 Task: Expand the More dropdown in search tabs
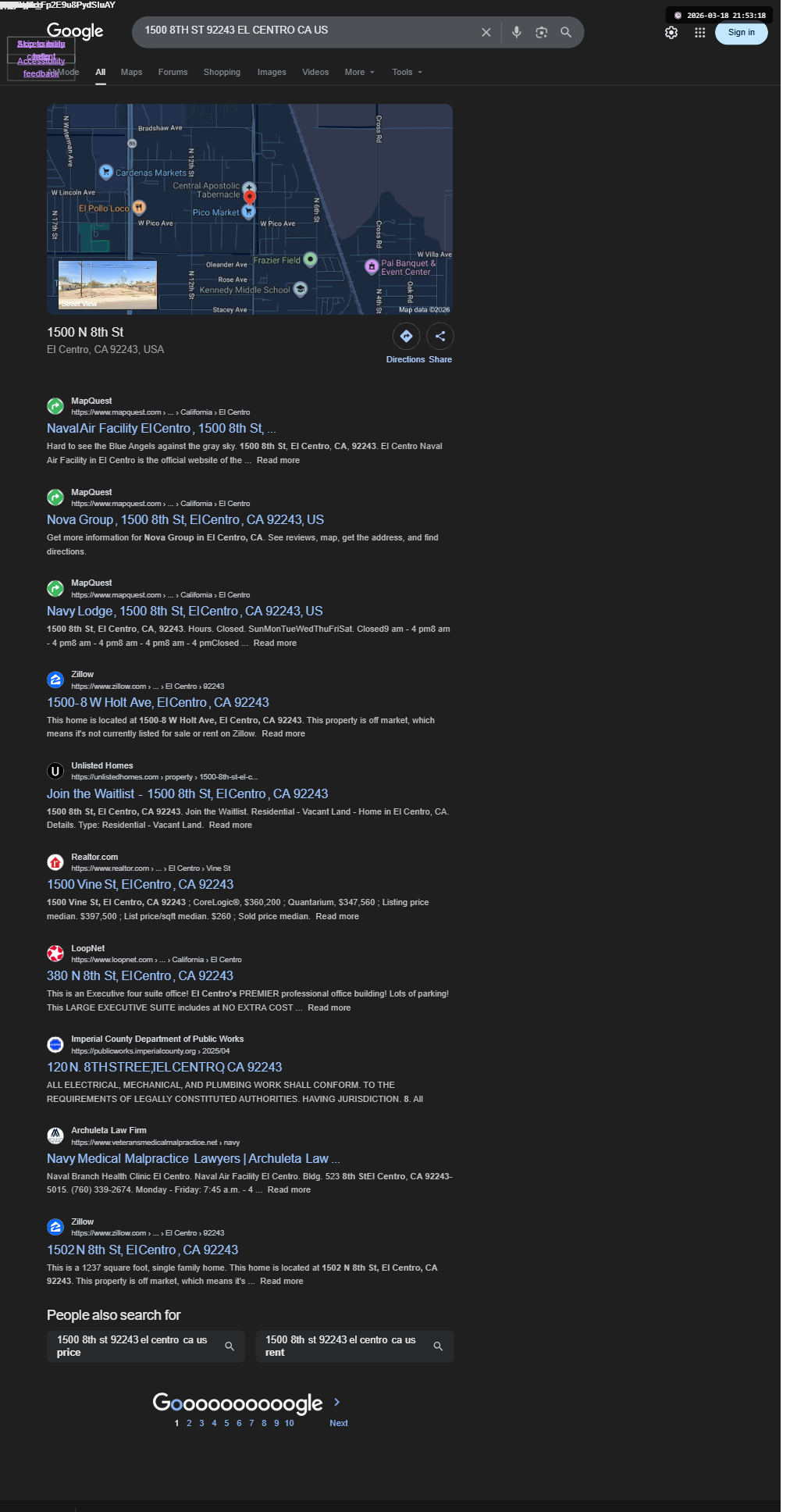[x=360, y=72]
